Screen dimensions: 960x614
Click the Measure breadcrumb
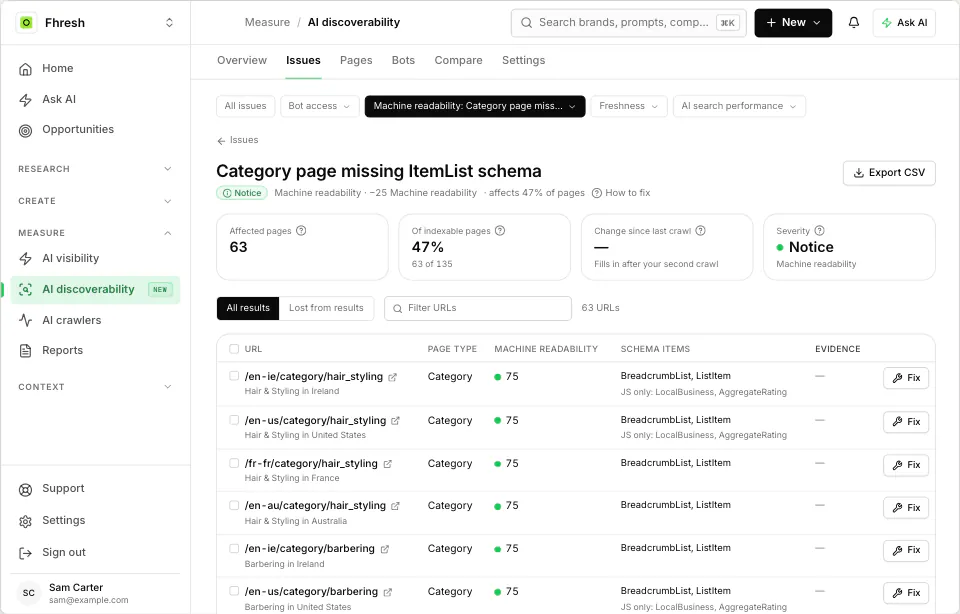click(268, 23)
